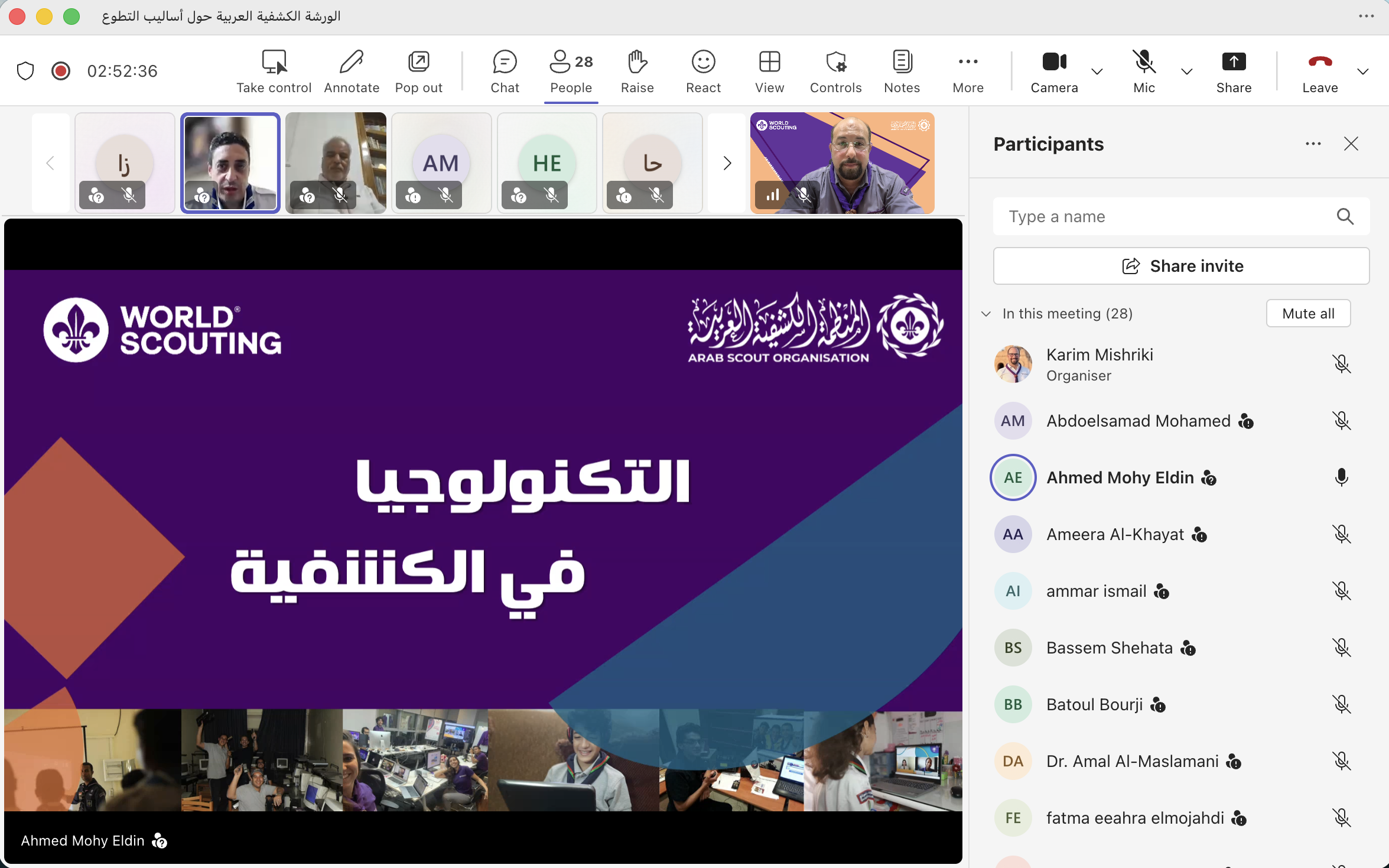The width and height of the screenshot is (1389, 868).
Task: Toggle Abdoelsamad Mohamed's microphone
Action: coord(1341,421)
